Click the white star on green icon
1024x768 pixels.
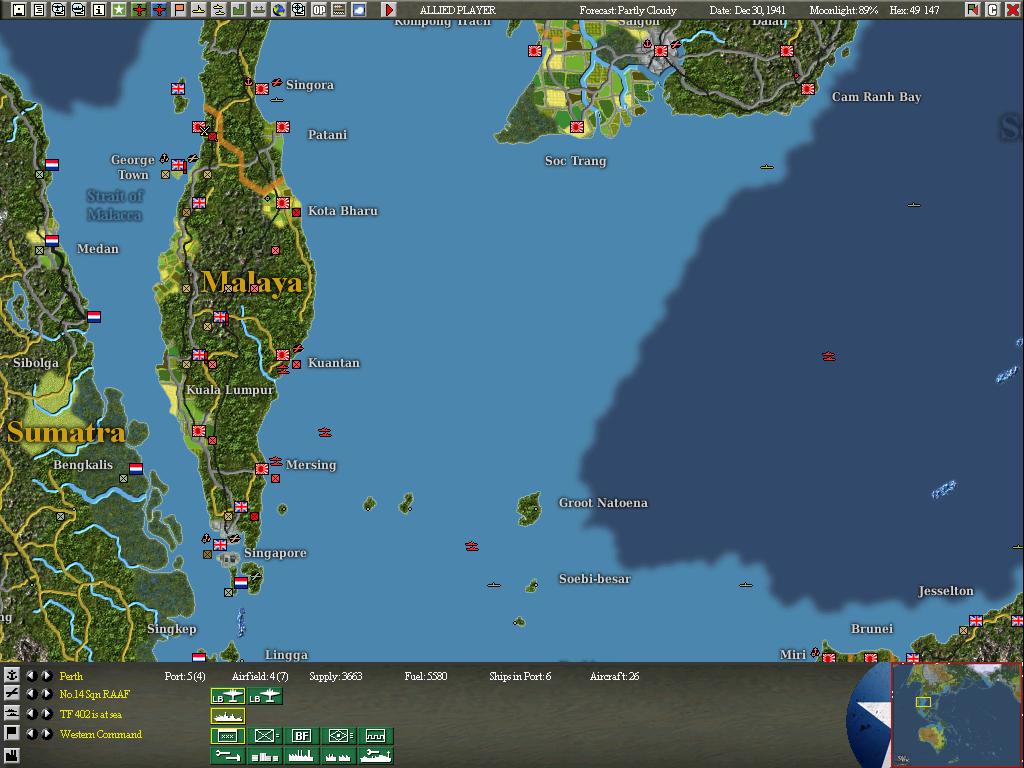[119, 10]
